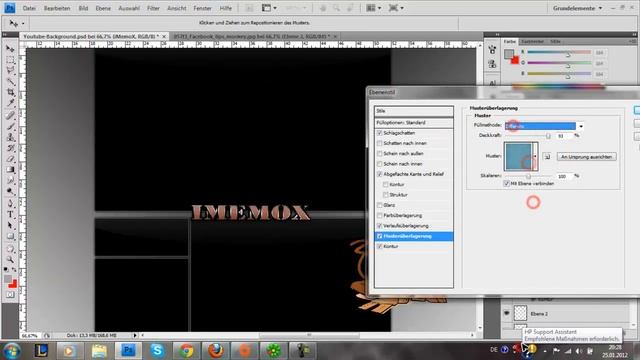Select the Path Selection tool
This screenshot has height=360, width=640.
coord(10,225)
